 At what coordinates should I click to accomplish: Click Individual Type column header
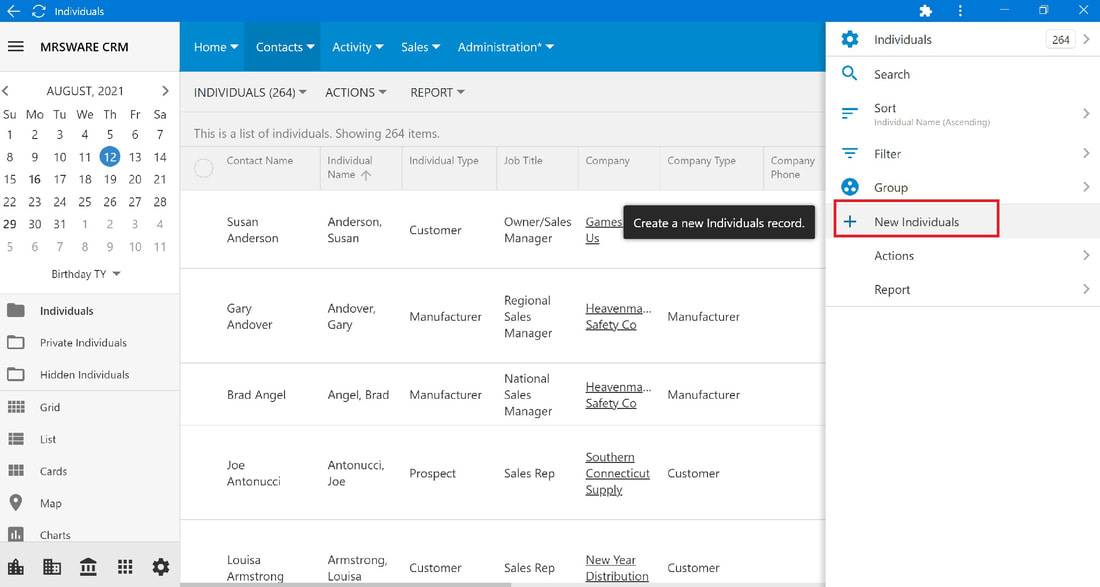pyautogui.click(x=443, y=161)
